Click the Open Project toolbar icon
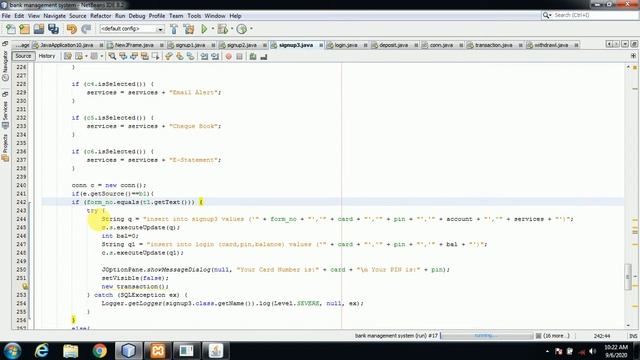The height and width of the screenshot is (360, 640). (39, 29)
